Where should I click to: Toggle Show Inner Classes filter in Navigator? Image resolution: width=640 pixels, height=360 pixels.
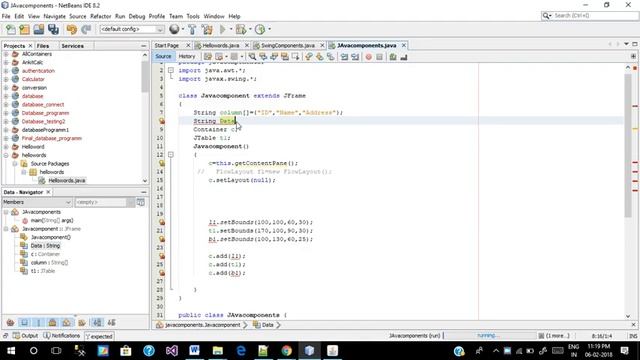coord(67,322)
